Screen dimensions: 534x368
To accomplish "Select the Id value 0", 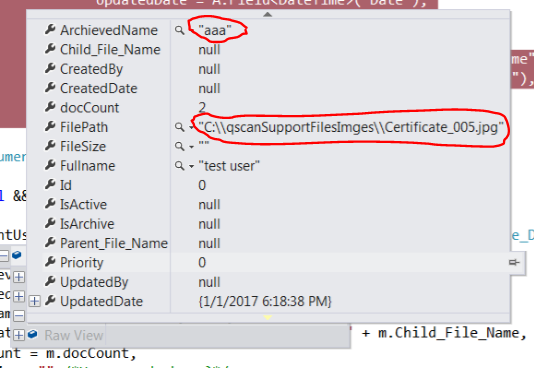I will (202, 186).
